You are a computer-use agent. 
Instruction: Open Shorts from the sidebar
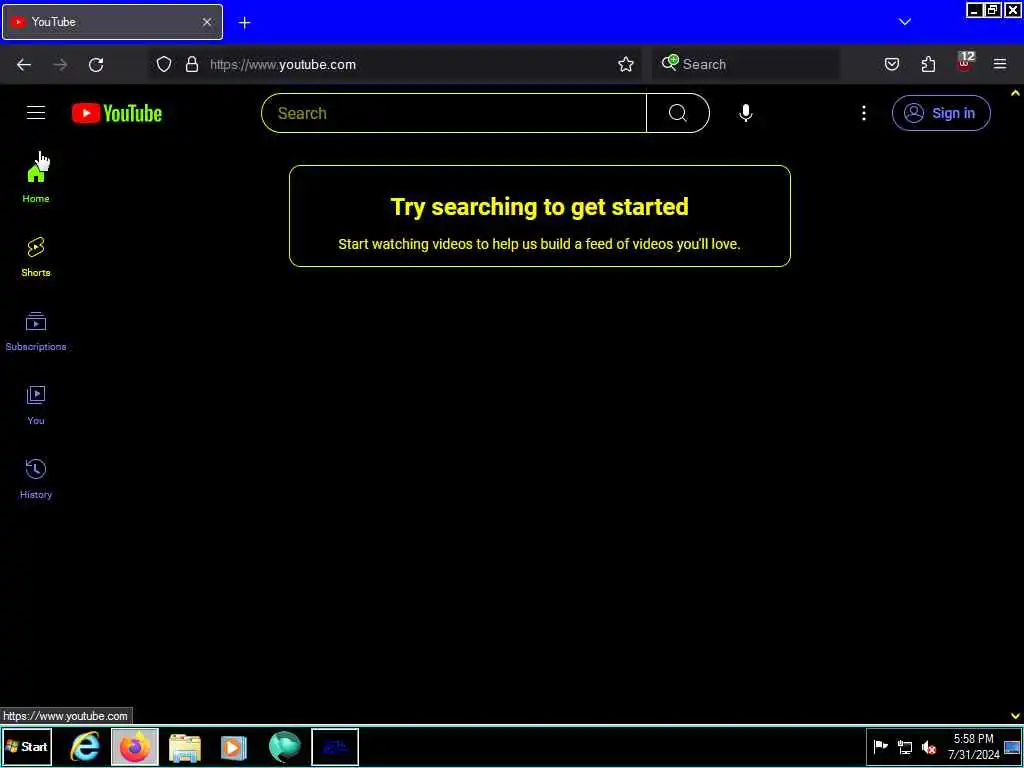[x=36, y=257]
